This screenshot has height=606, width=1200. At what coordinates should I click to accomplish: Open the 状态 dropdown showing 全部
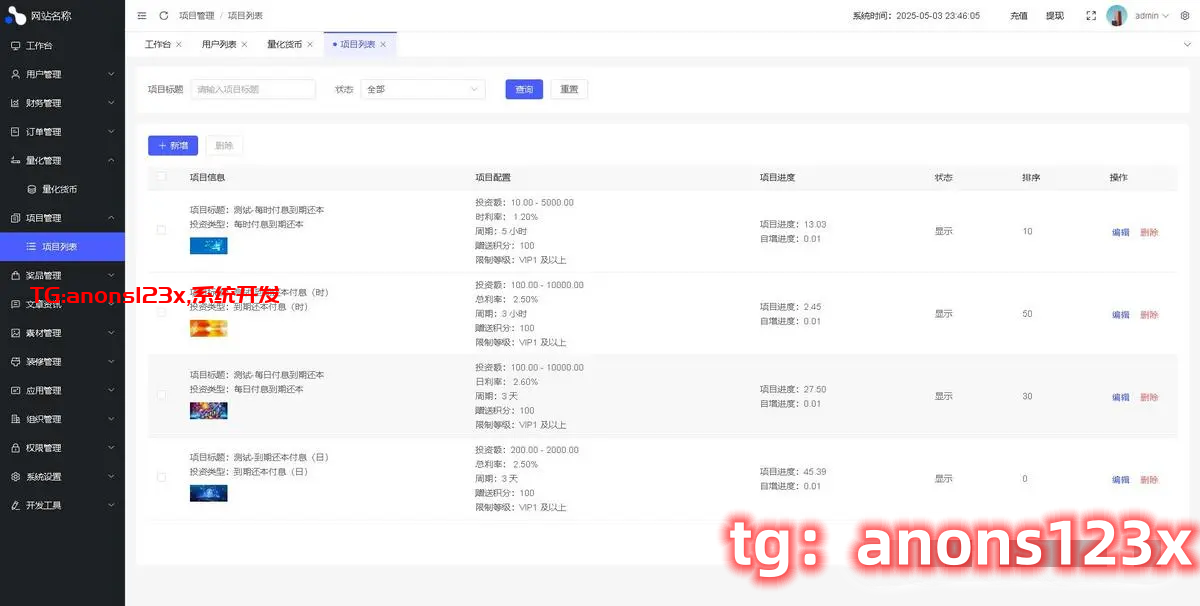[423, 89]
